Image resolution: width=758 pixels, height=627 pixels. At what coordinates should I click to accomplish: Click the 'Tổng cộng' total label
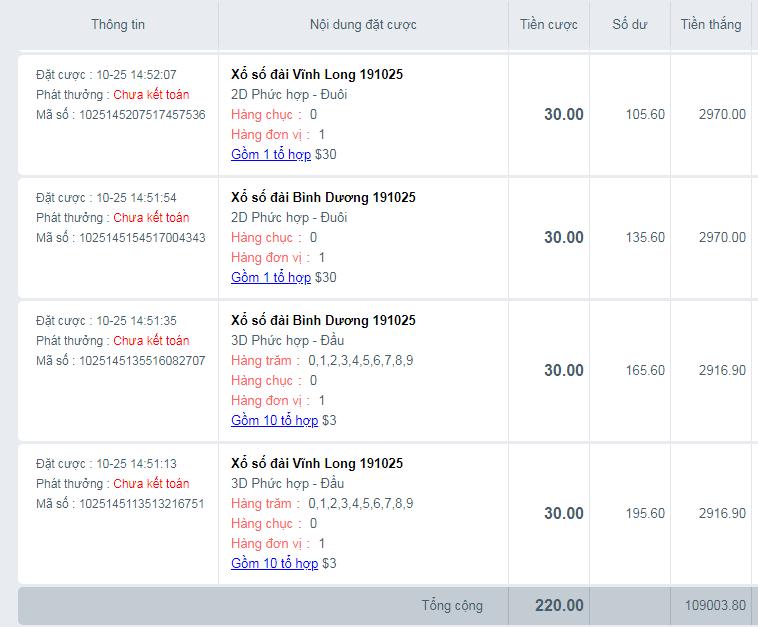452,606
